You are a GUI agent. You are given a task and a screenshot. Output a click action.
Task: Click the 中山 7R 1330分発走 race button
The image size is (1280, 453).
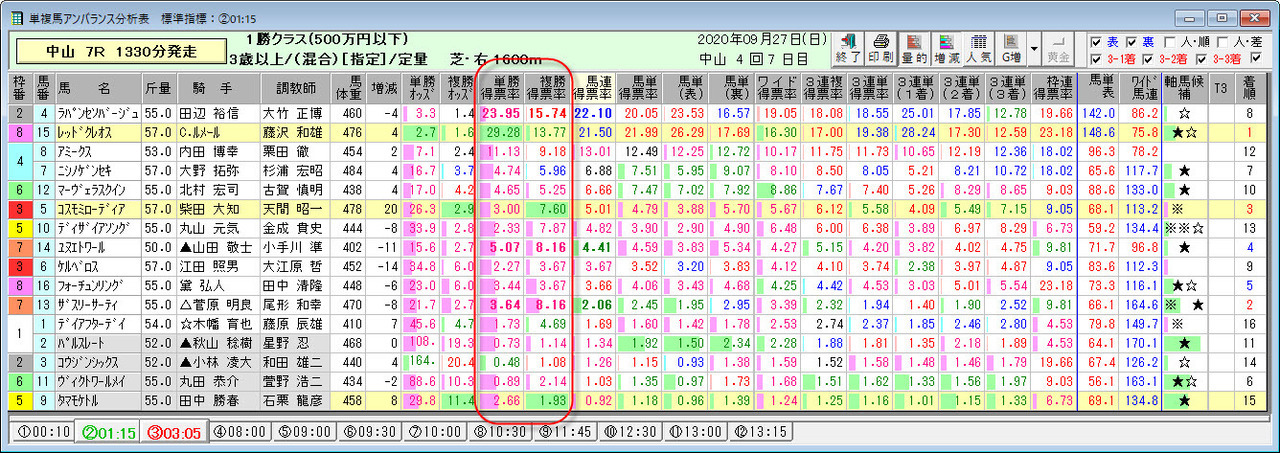coord(122,51)
